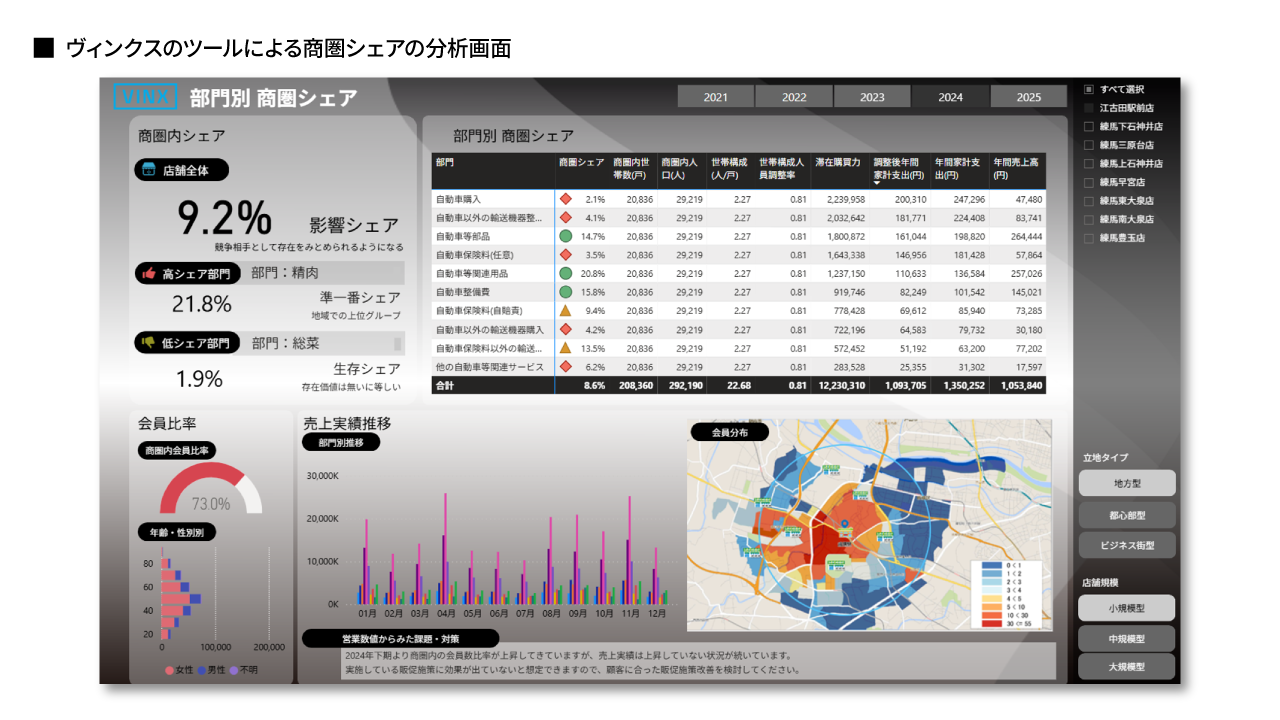Click the thumbs-down icon for 低シェア部門
The image size is (1280, 720).
pos(149,343)
